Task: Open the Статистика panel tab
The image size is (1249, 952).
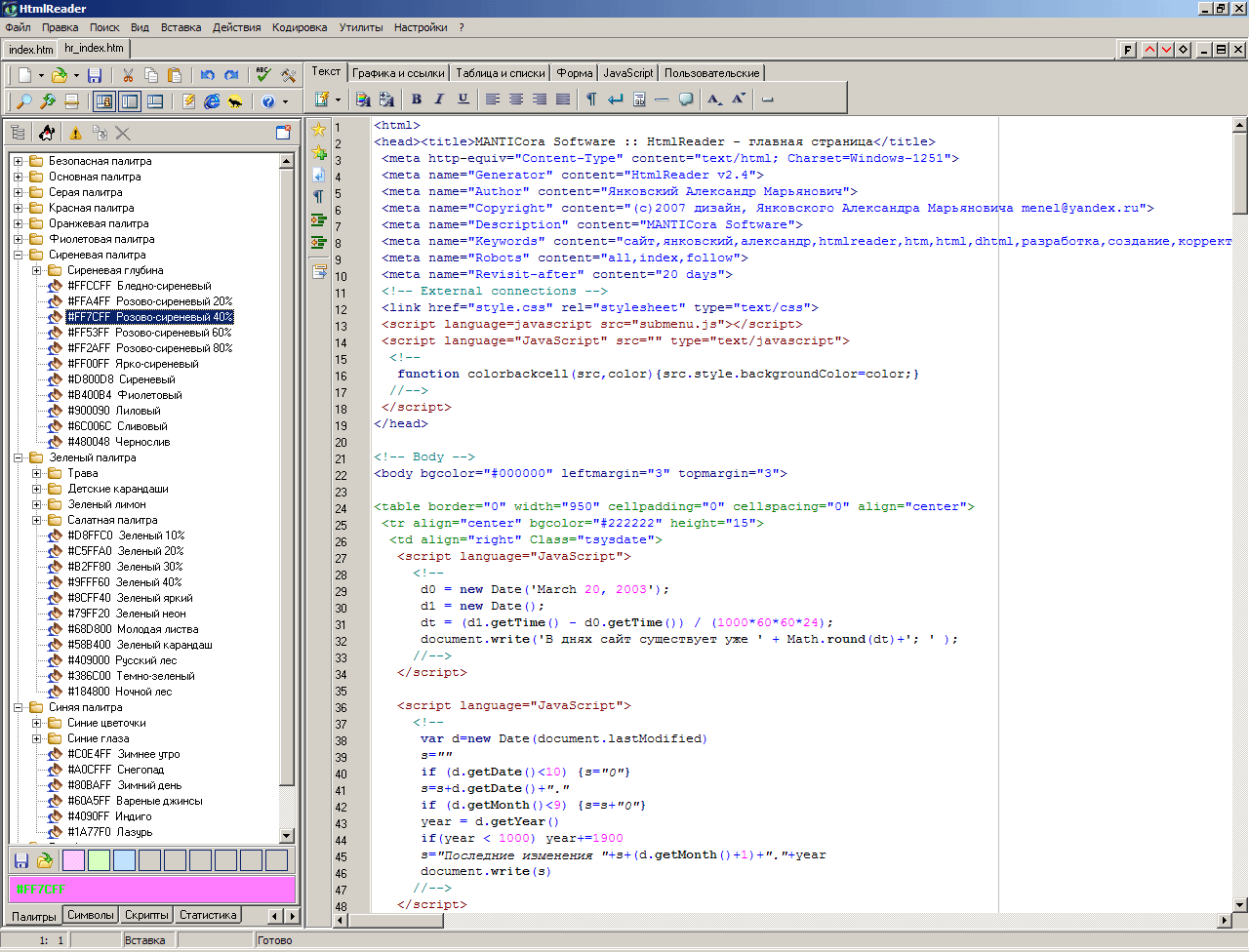Action: tap(208, 915)
